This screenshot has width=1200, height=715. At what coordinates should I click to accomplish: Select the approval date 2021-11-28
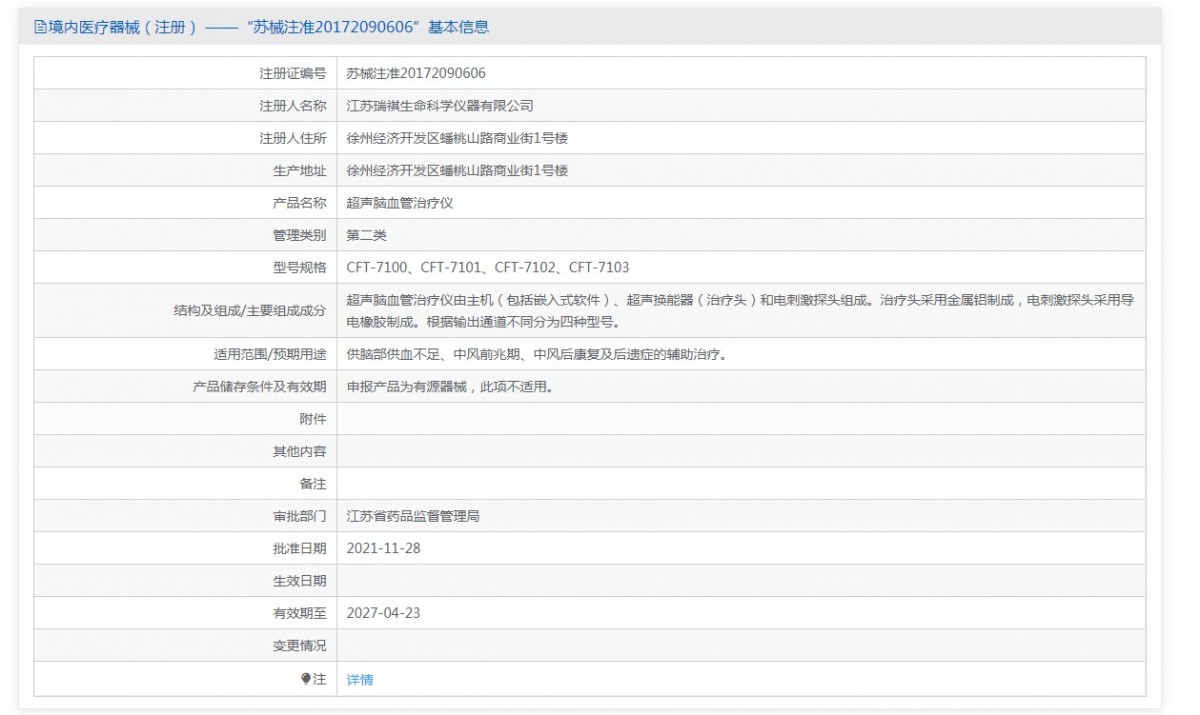pos(383,549)
